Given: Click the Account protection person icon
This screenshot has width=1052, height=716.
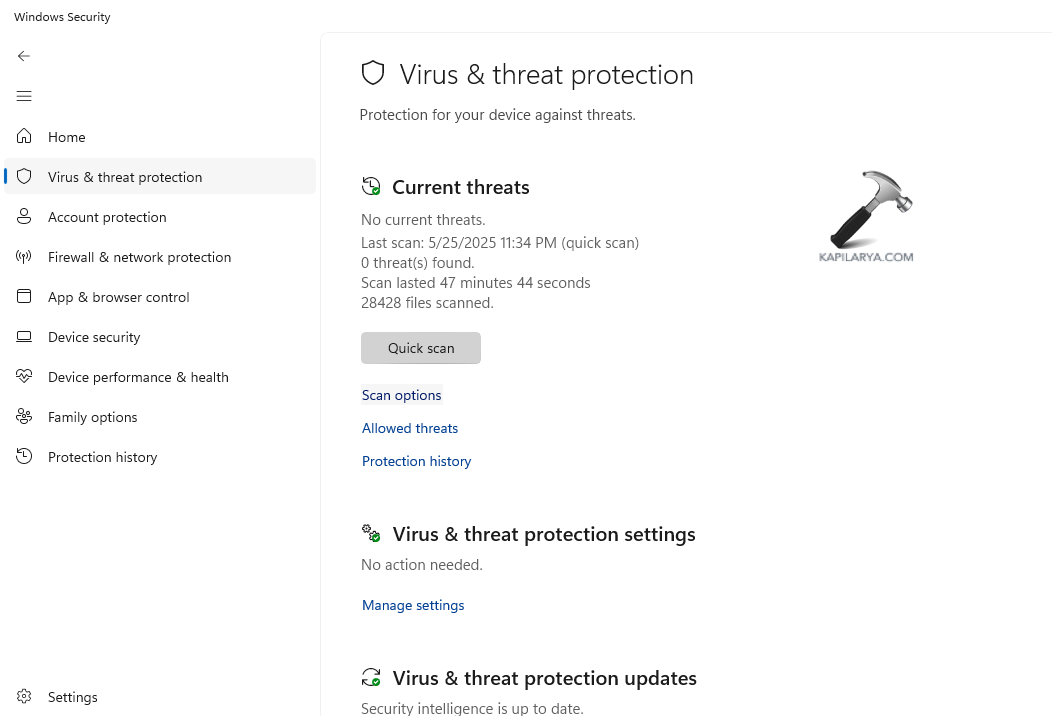Looking at the screenshot, I should click(24, 217).
